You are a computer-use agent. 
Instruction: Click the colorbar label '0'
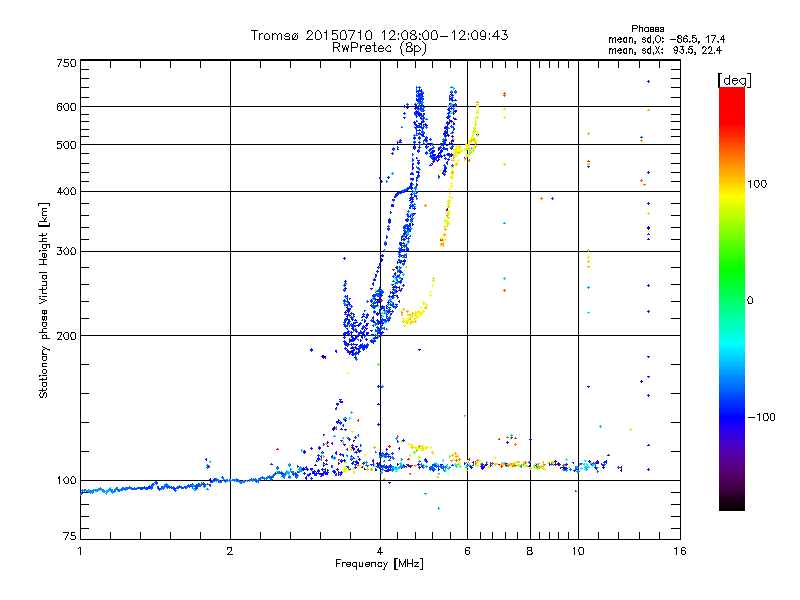(x=750, y=301)
